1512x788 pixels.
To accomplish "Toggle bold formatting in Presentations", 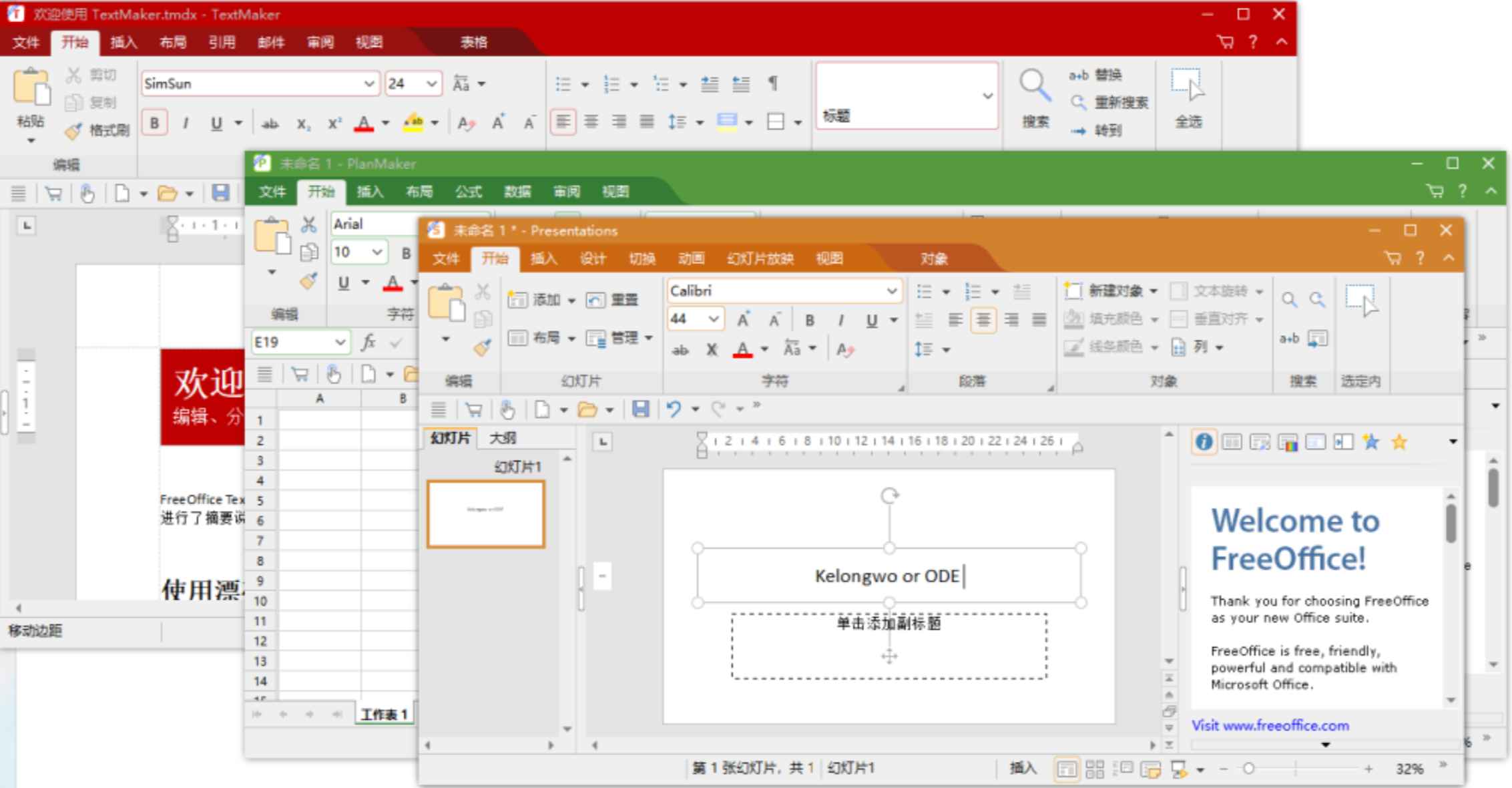I will click(x=810, y=319).
